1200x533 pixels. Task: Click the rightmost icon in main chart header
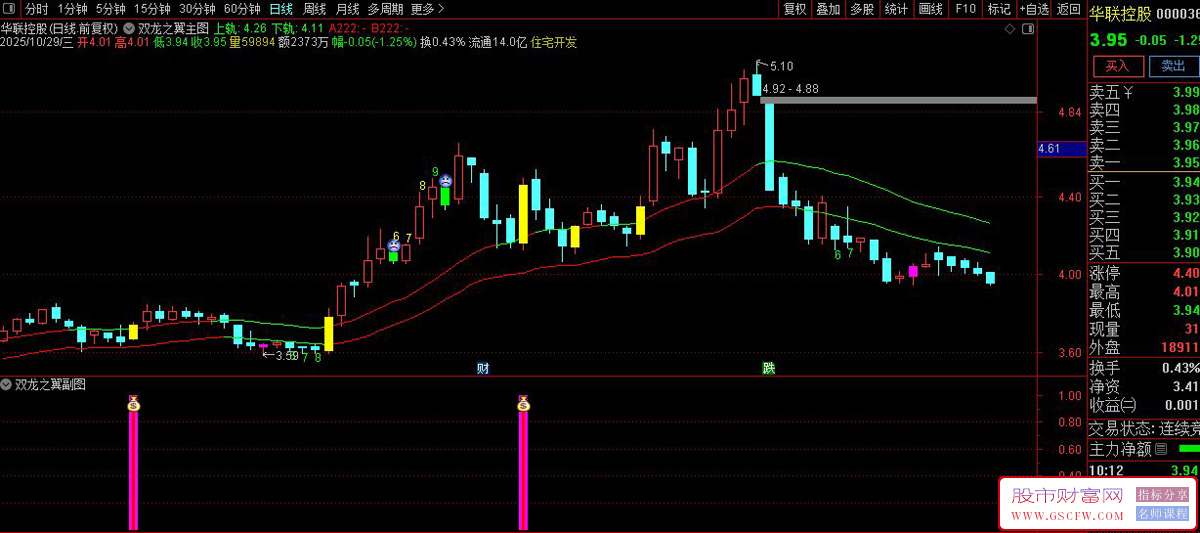1028,30
